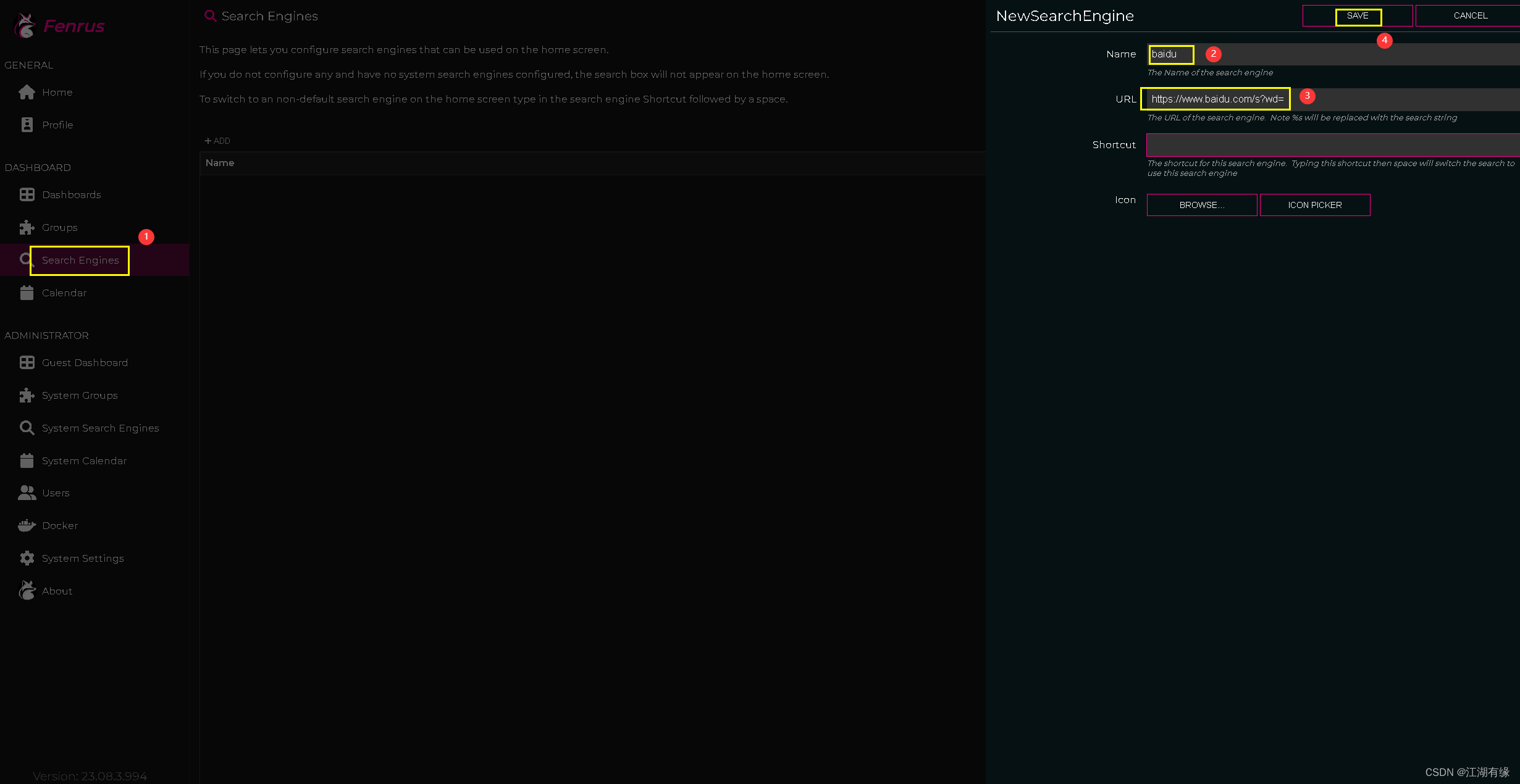
Task: Click the Dashboards grid icon
Action: [x=27, y=194]
